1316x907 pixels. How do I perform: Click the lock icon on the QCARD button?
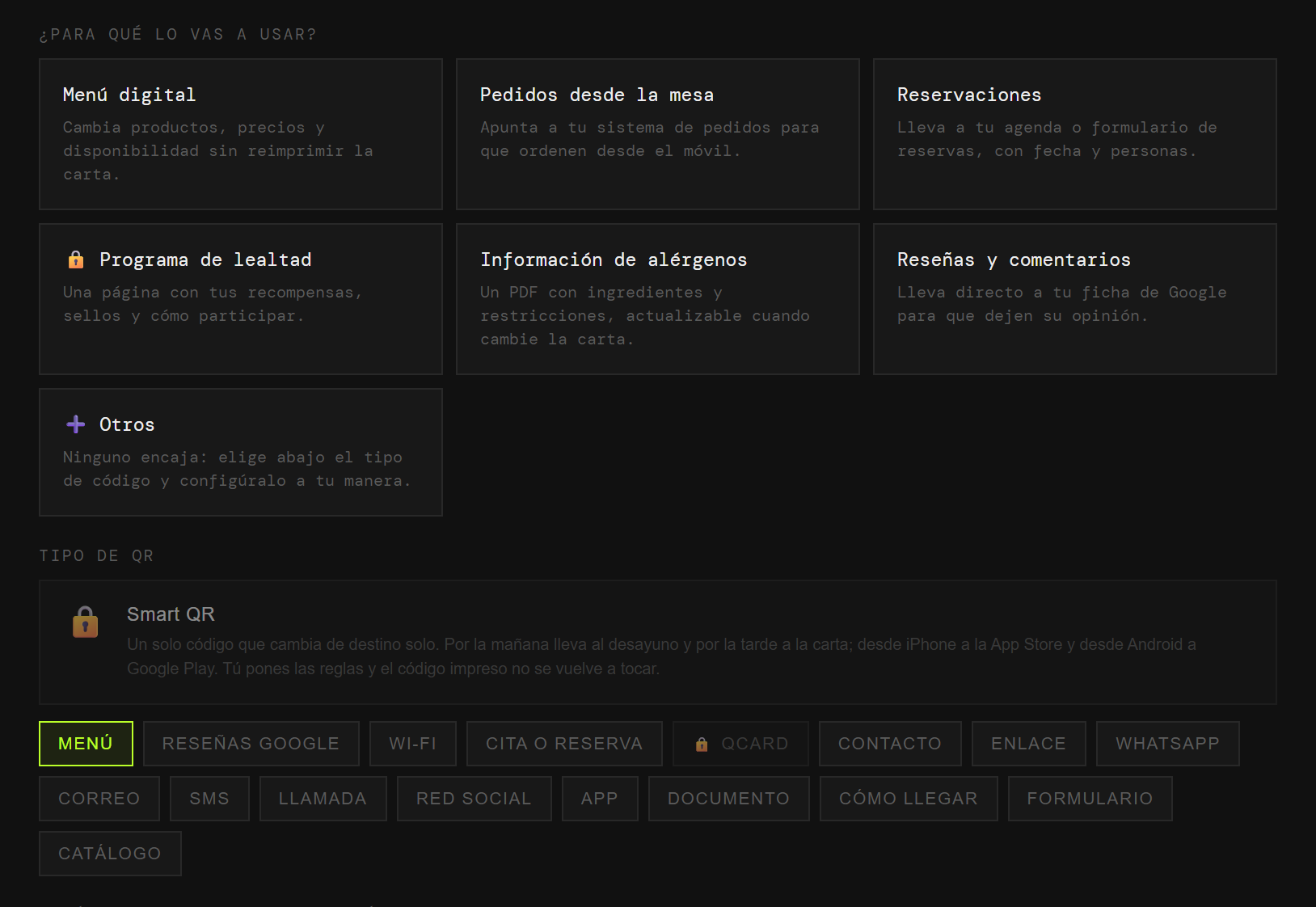pos(702,744)
